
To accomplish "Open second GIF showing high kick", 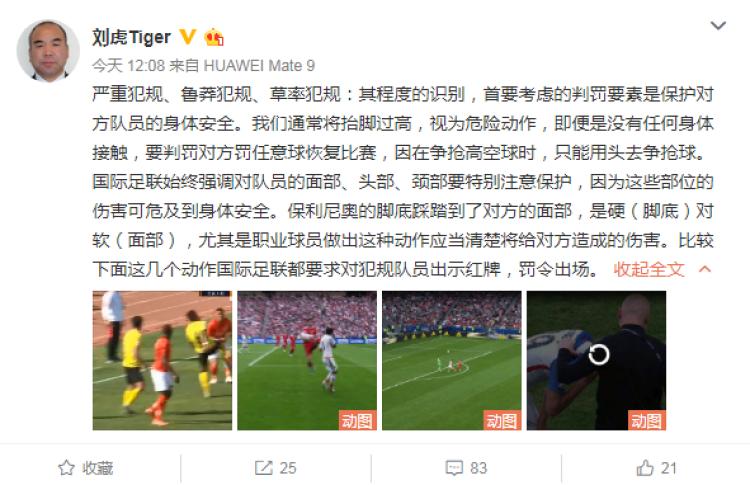I will pyautogui.click(x=307, y=360).
